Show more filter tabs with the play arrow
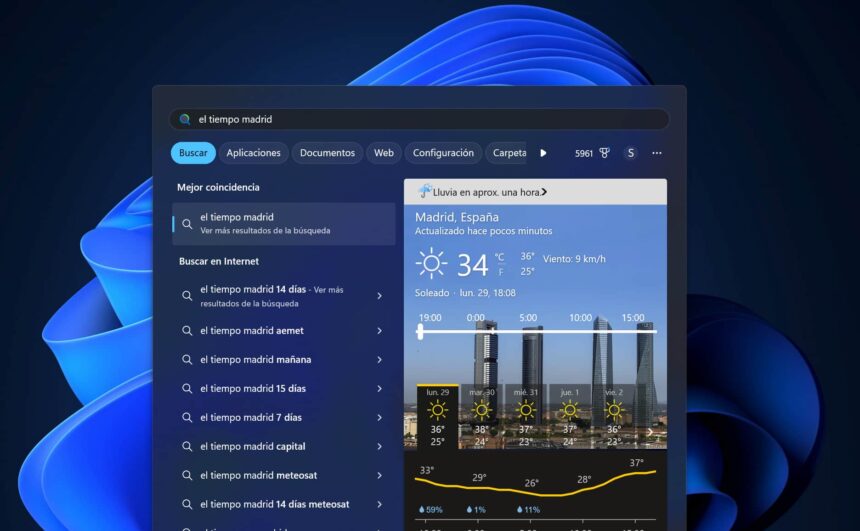Viewport: 860px width, 531px height. [543, 153]
